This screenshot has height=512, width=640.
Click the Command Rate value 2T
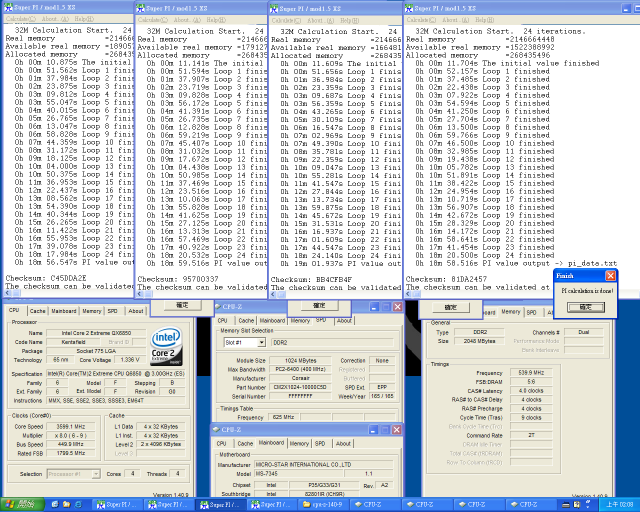tap(531, 435)
